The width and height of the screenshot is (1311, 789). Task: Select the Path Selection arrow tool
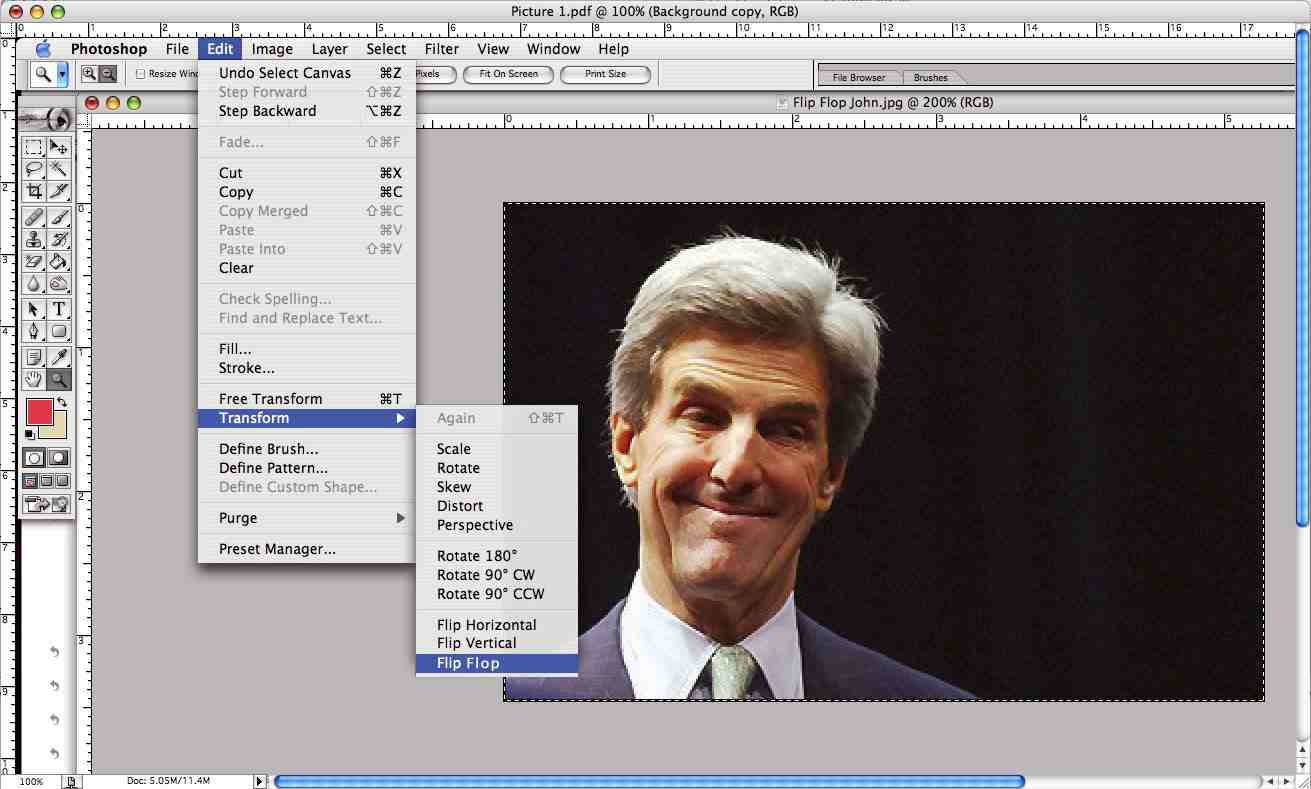tap(34, 310)
